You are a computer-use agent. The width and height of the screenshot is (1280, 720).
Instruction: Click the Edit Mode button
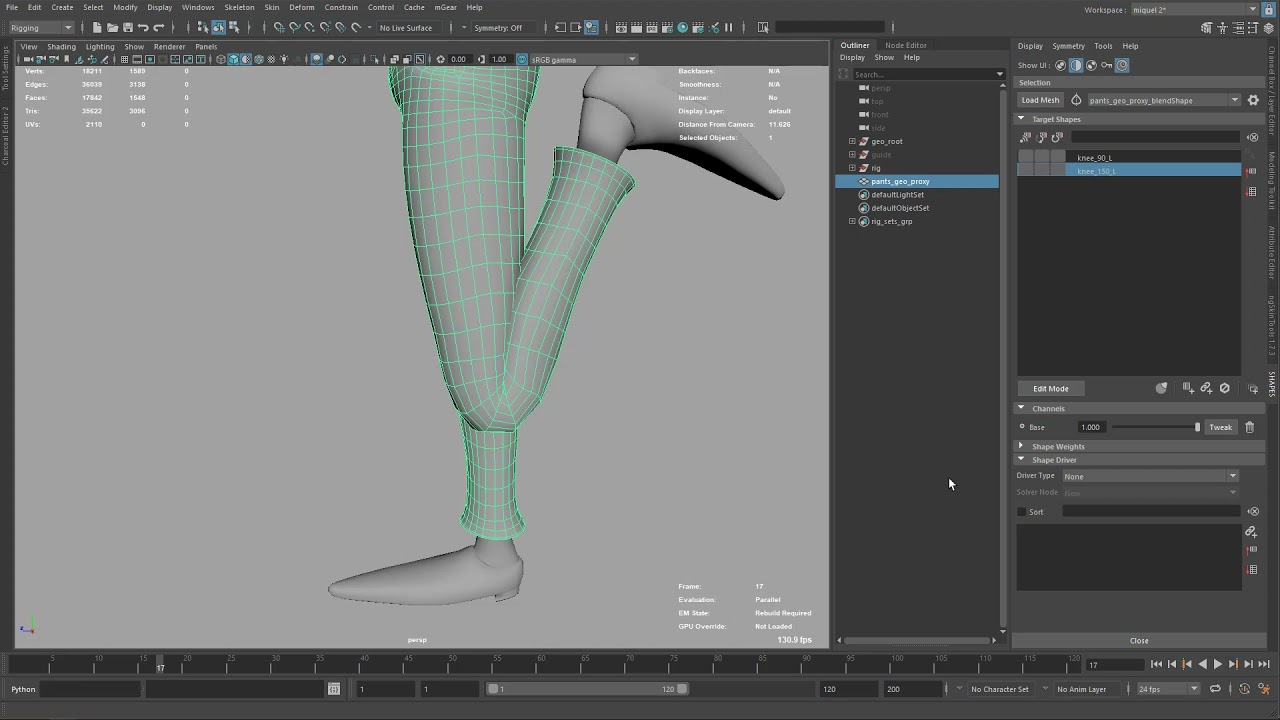[1050, 388]
